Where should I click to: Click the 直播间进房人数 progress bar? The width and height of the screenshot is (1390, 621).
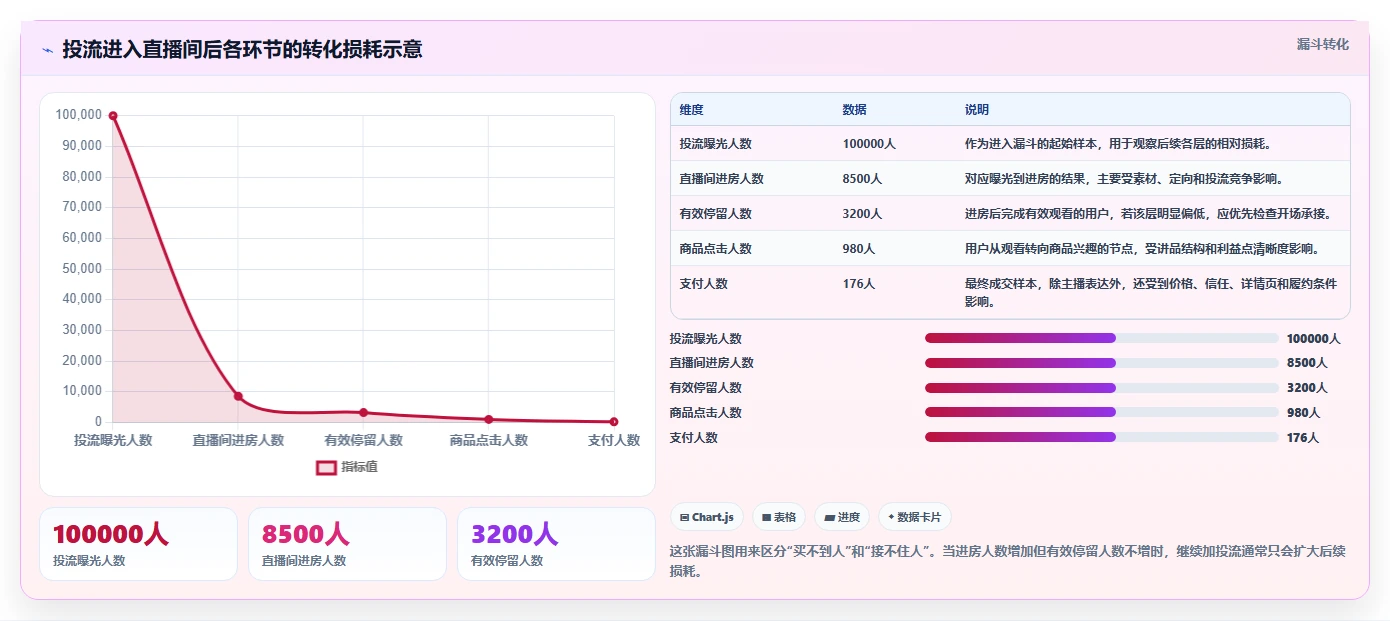1102,363
